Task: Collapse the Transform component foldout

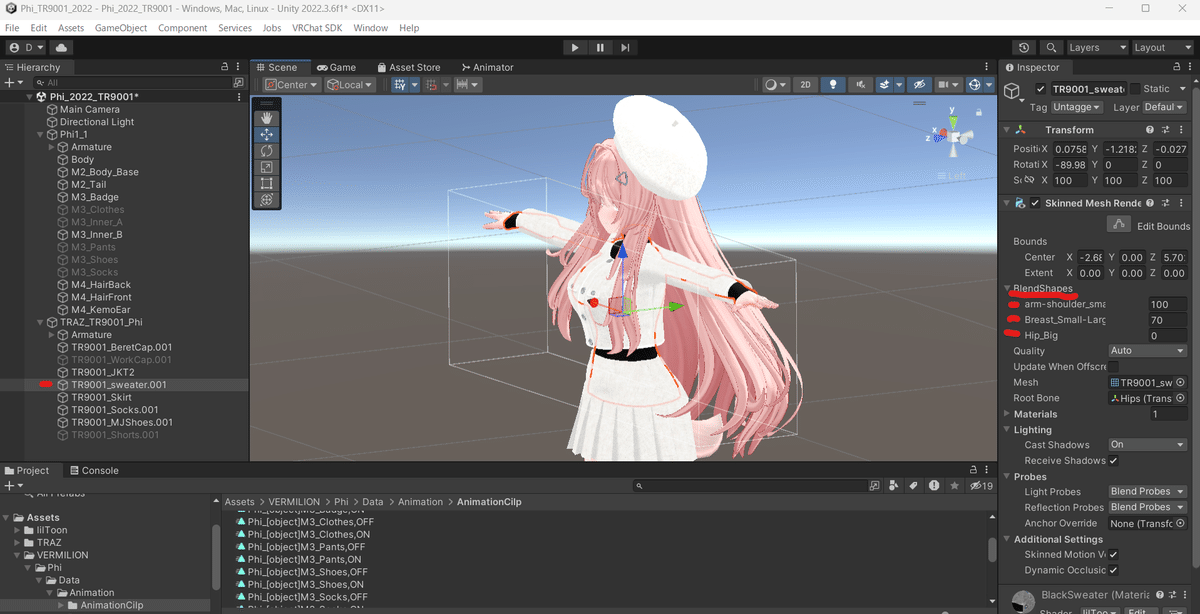Action: click(x=1007, y=130)
